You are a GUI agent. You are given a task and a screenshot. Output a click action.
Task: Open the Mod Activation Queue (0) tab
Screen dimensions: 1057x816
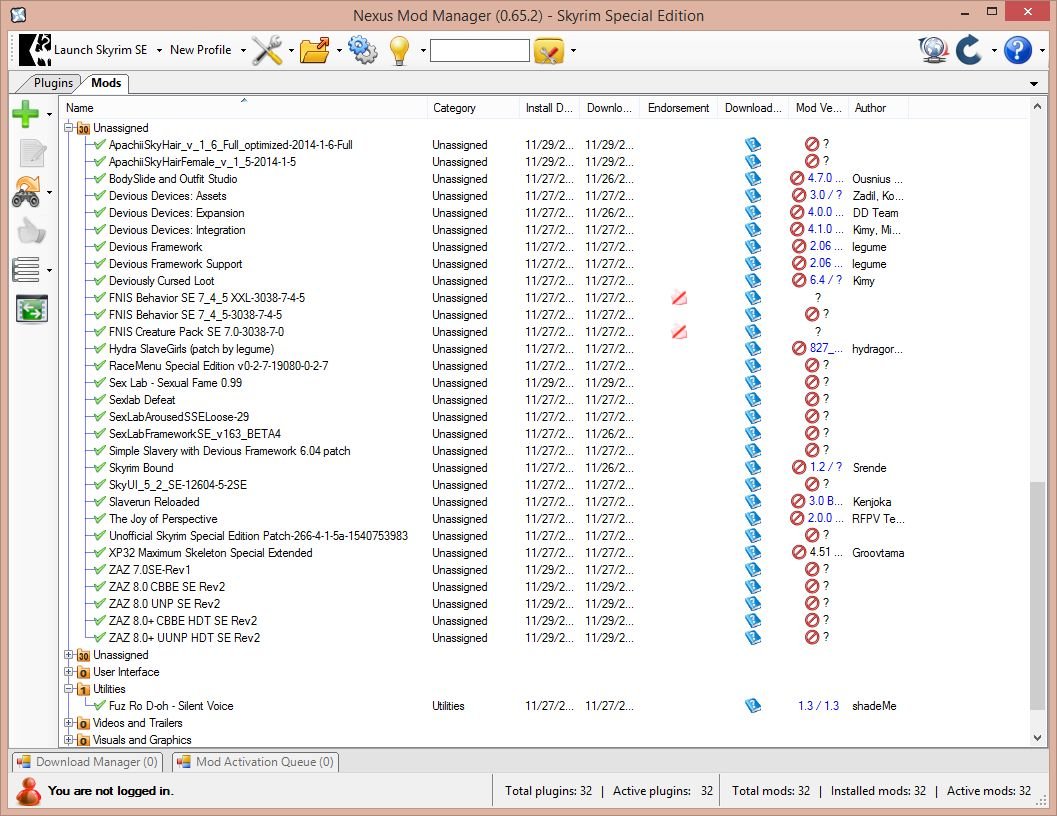255,761
